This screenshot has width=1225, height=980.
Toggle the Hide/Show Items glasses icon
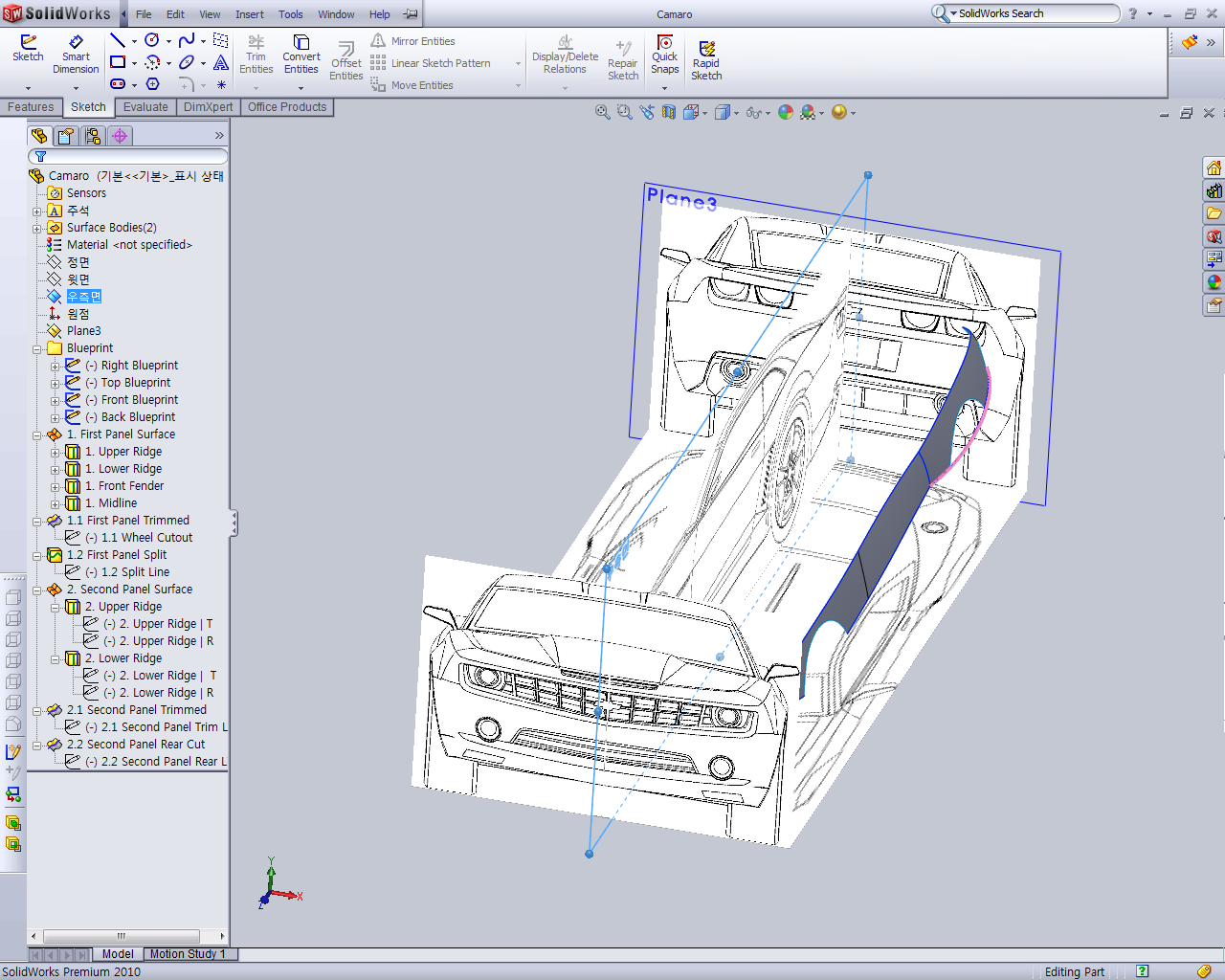753,113
